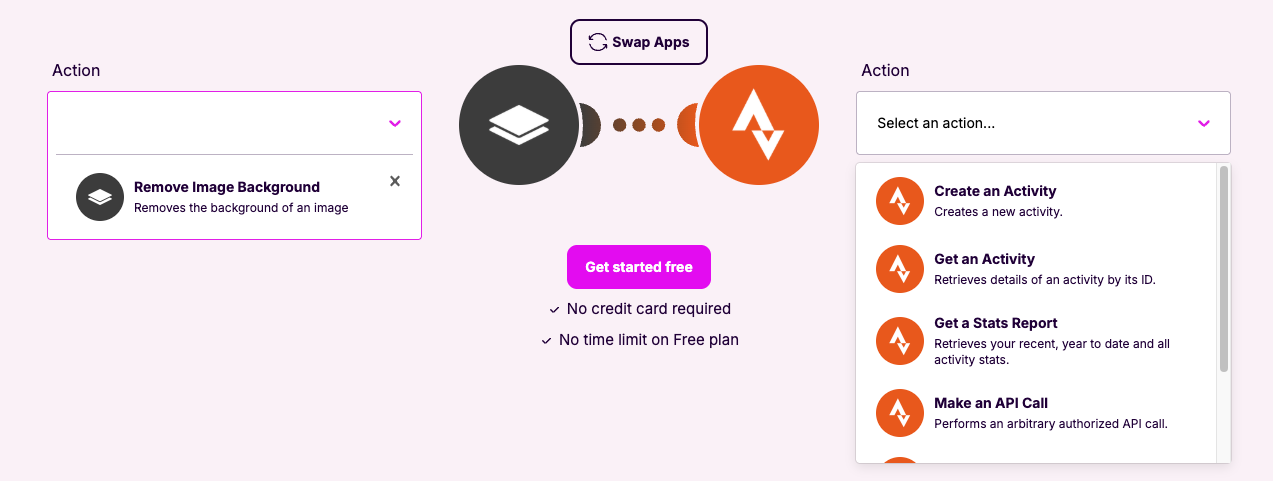This screenshot has width=1273, height=499.
Task: Click the large orange Strava app icon
Action: tap(759, 125)
